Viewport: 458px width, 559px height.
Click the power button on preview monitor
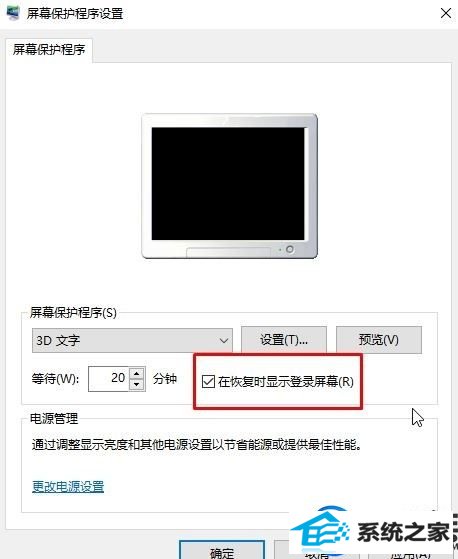point(290,249)
